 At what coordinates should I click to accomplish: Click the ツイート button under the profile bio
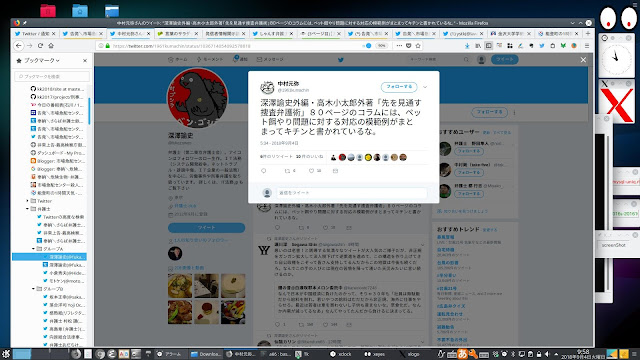[207, 228]
